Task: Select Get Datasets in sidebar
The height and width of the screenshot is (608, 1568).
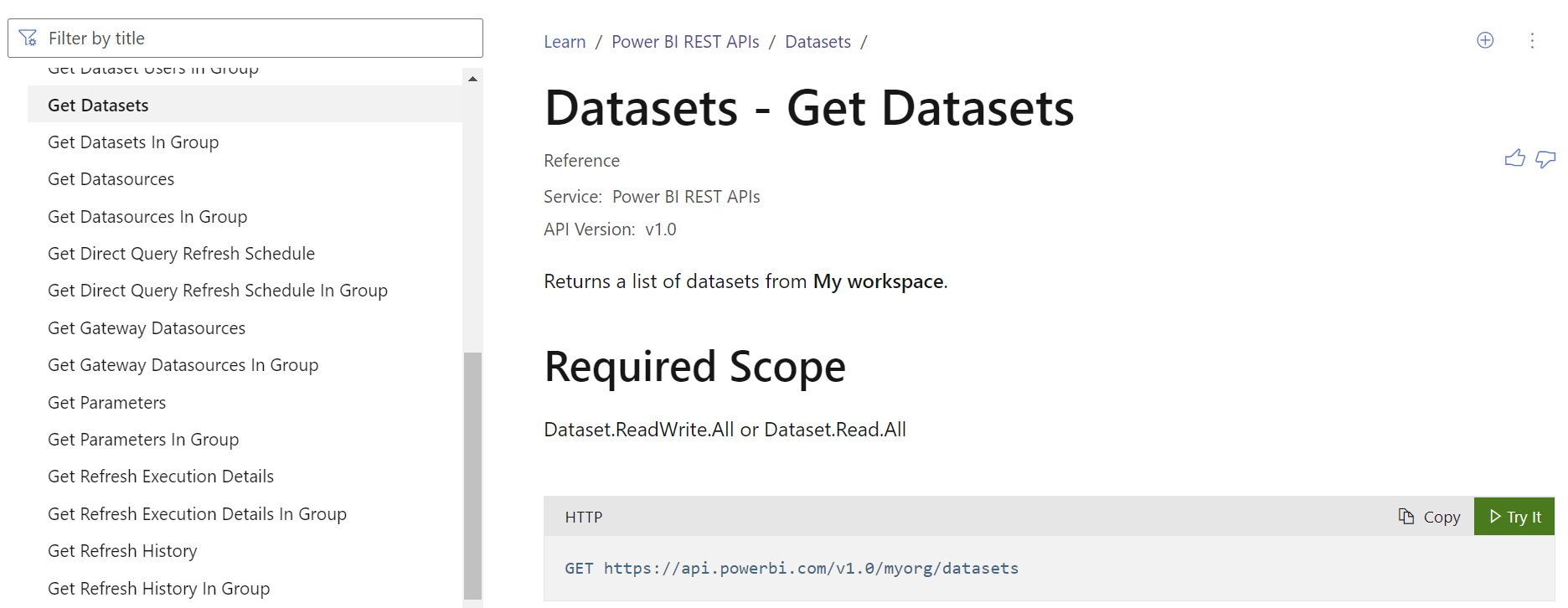Action: coord(245,105)
